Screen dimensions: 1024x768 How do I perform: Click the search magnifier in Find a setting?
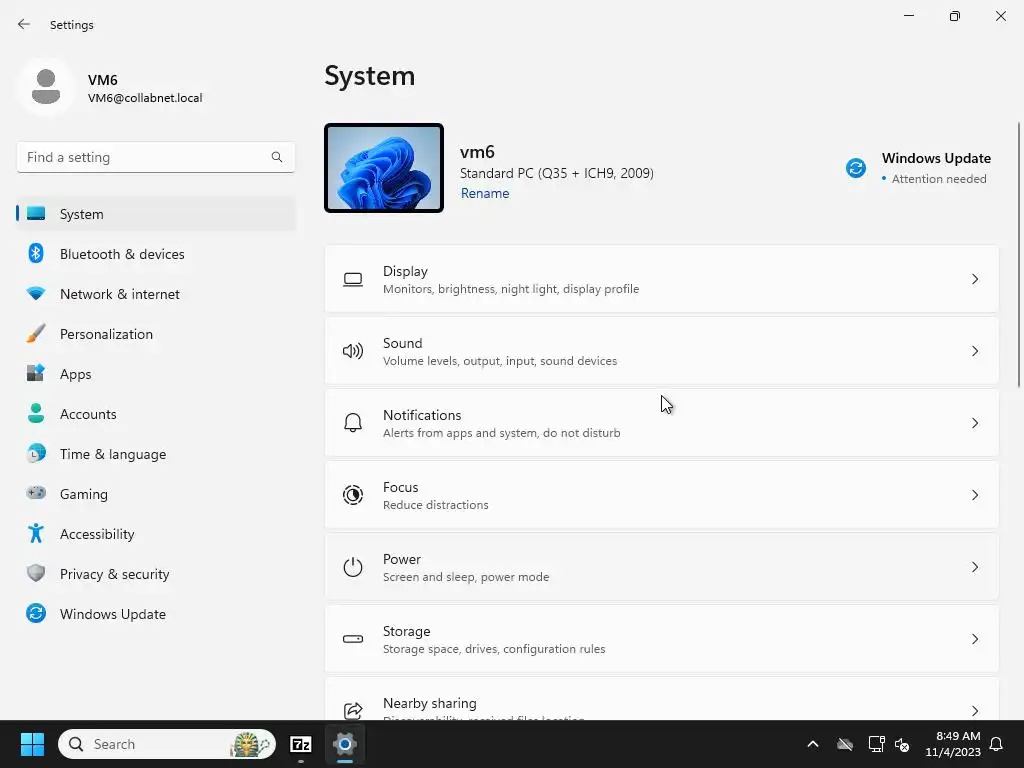tap(277, 157)
